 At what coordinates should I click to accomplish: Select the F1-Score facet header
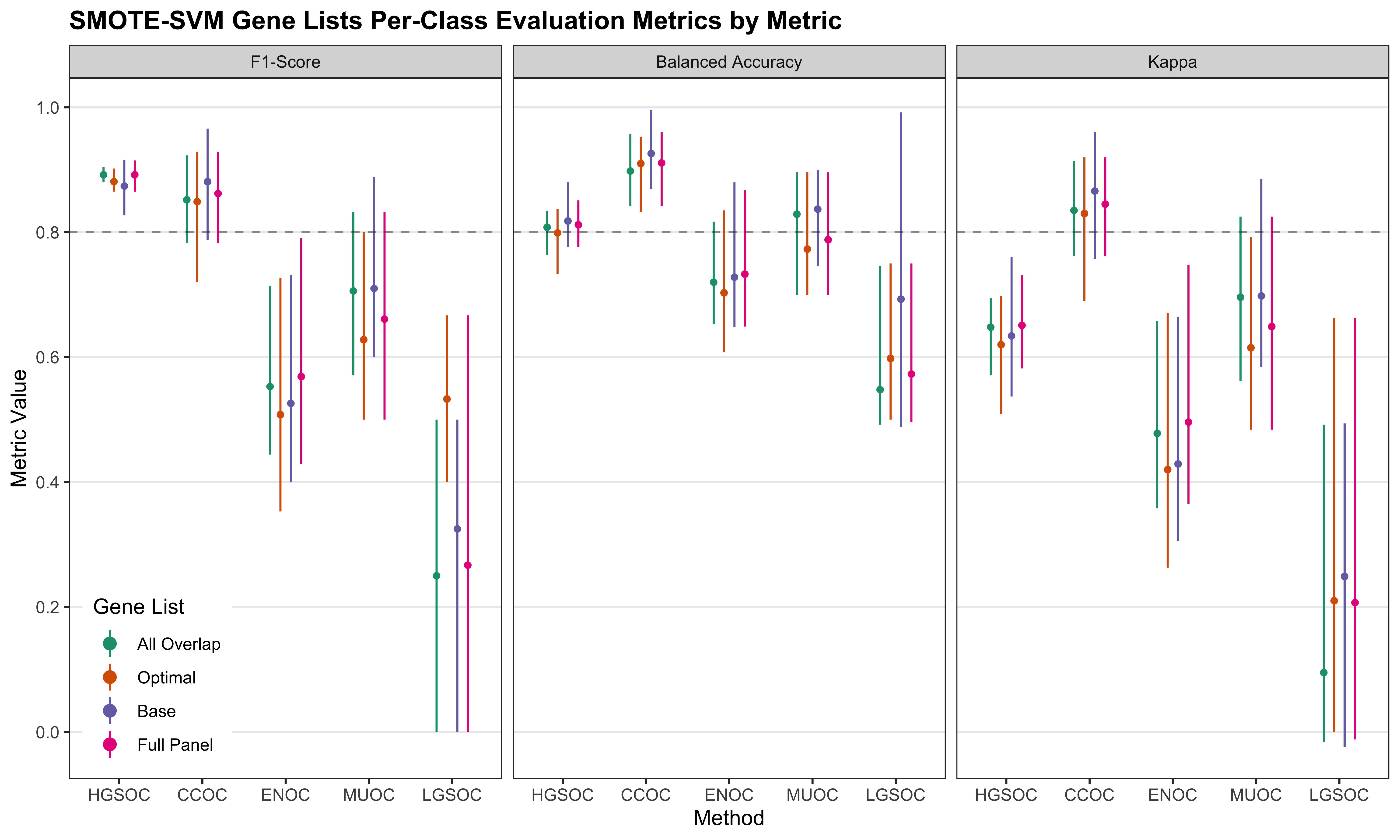[x=285, y=62]
